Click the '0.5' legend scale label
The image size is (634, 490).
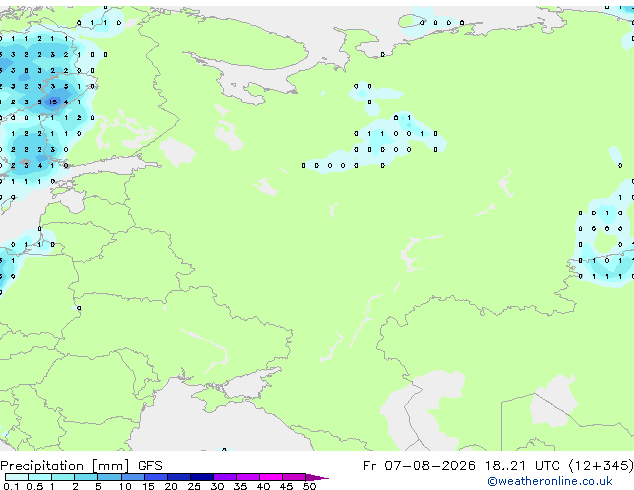pos(34,486)
